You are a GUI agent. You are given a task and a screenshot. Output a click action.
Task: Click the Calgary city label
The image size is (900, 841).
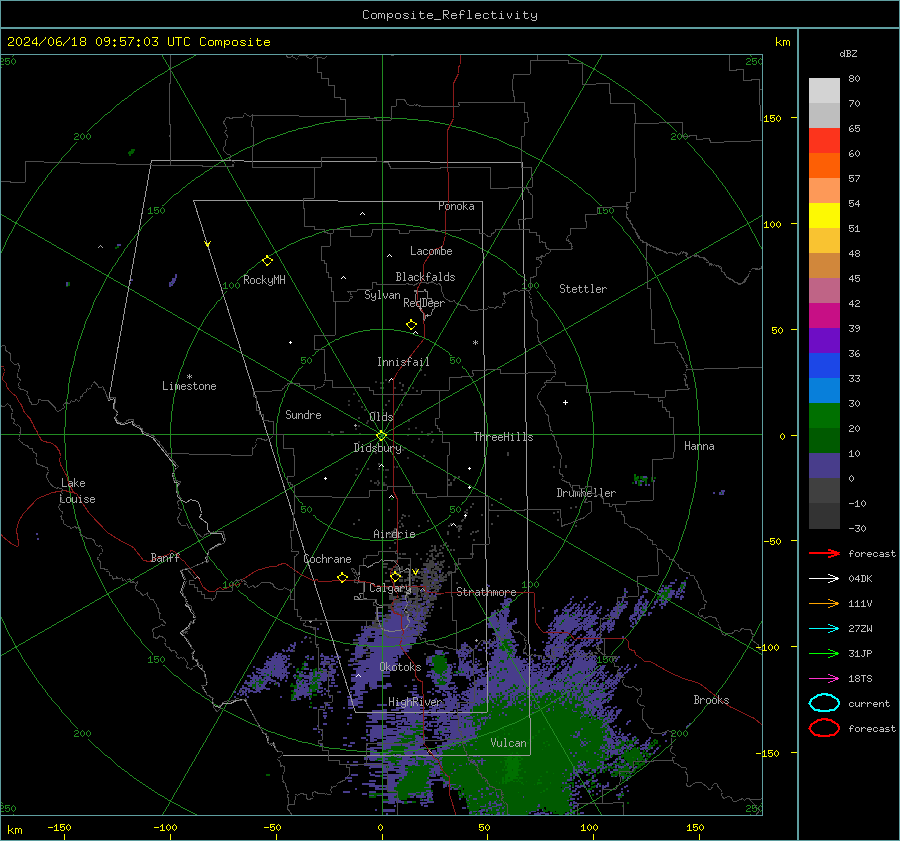[x=390, y=588]
